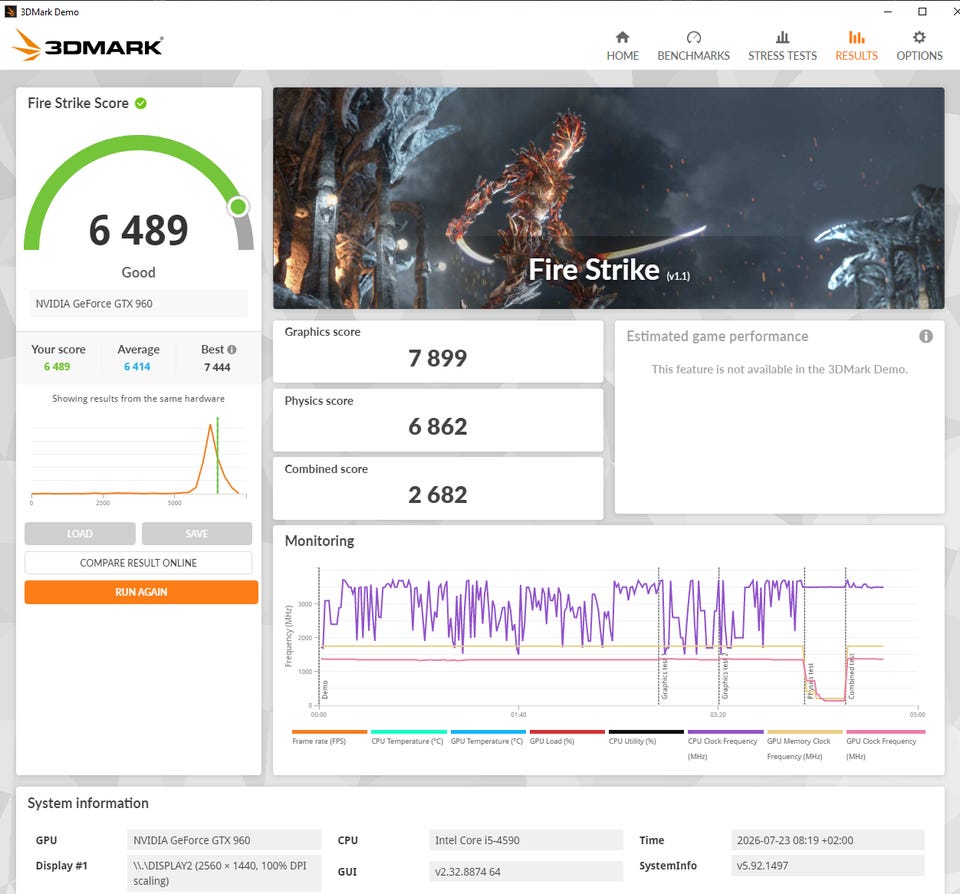960x894 pixels.
Task: Click COMPARE RESULT ONLINE button
Action: (138, 563)
